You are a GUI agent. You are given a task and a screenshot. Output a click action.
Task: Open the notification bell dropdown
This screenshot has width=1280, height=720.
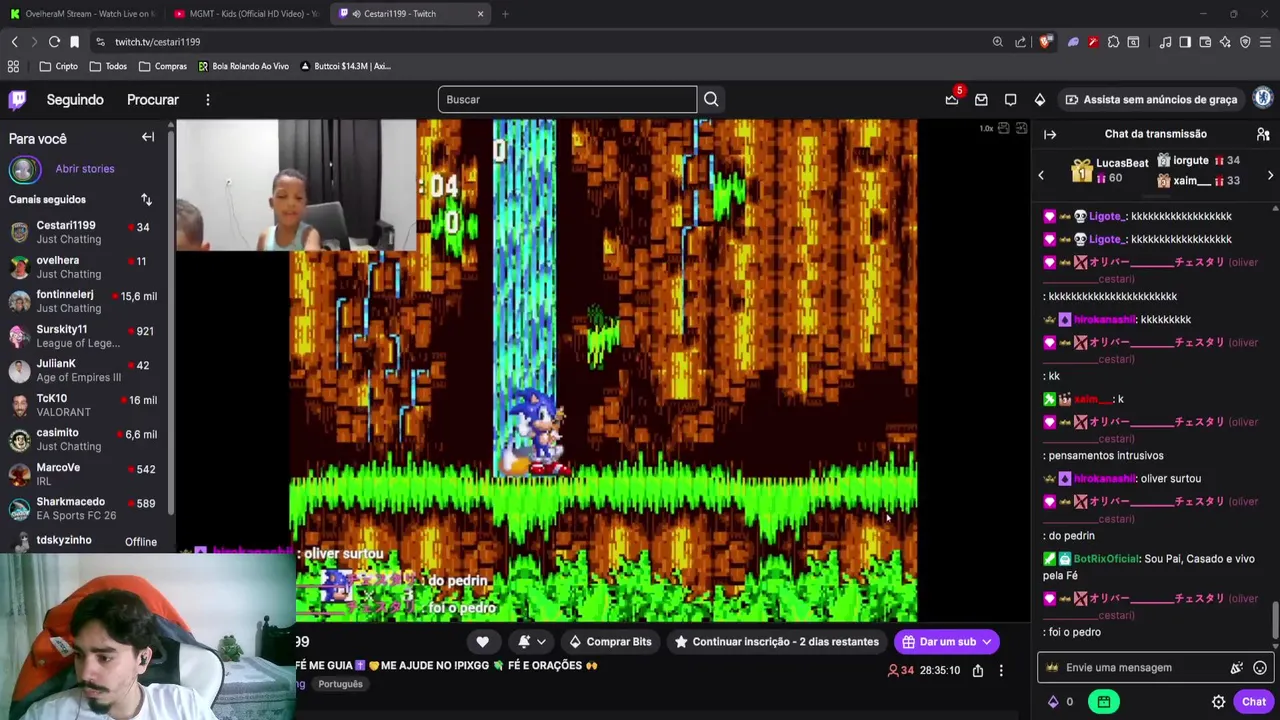pos(532,642)
